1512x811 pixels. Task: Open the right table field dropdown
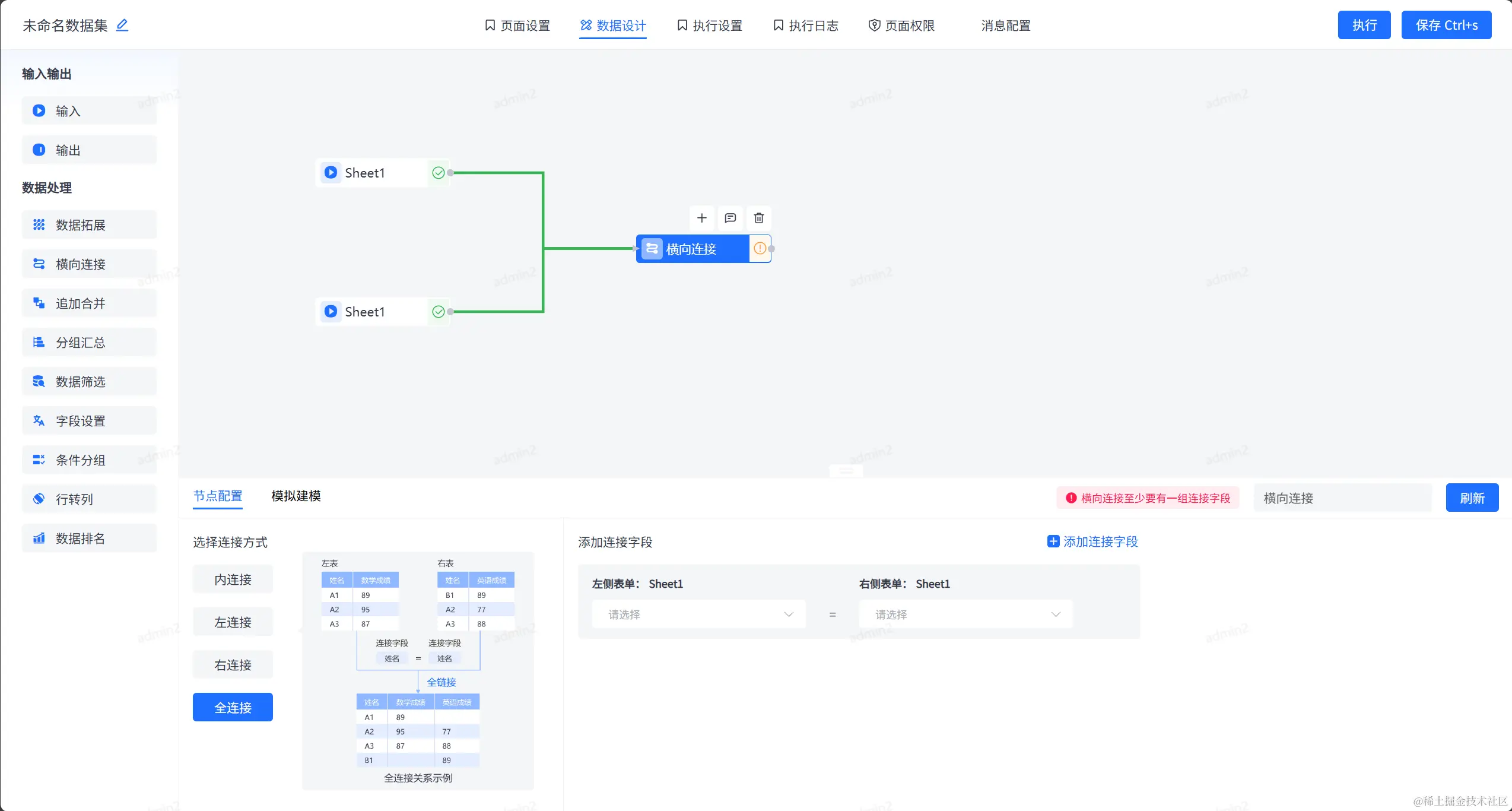coord(966,614)
